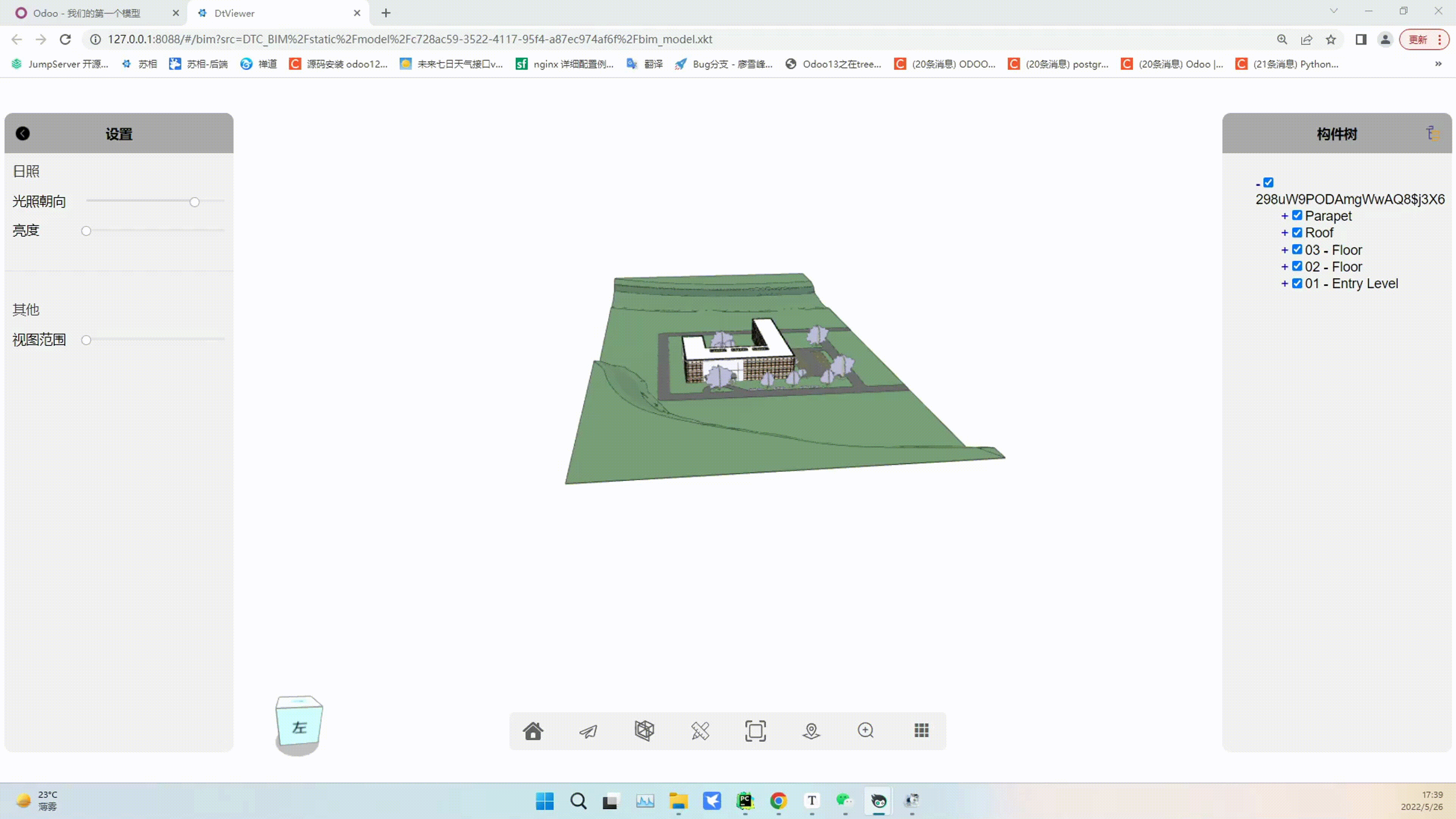
Task: Select the location pin marker tool
Action: pyautogui.click(x=811, y=731)
